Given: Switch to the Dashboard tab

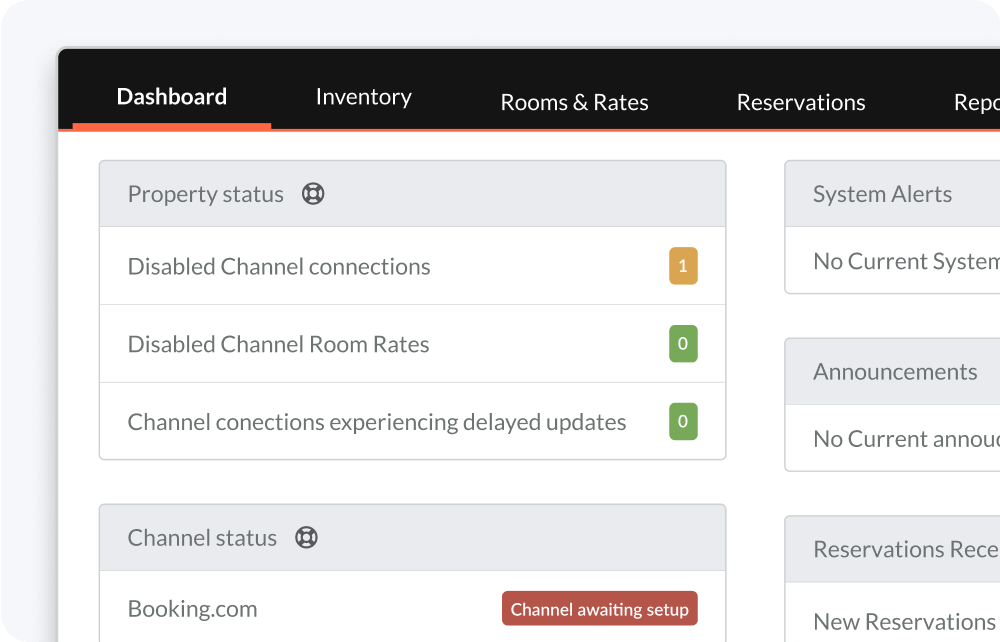Looking at the screenshot, I should point(172,96).
